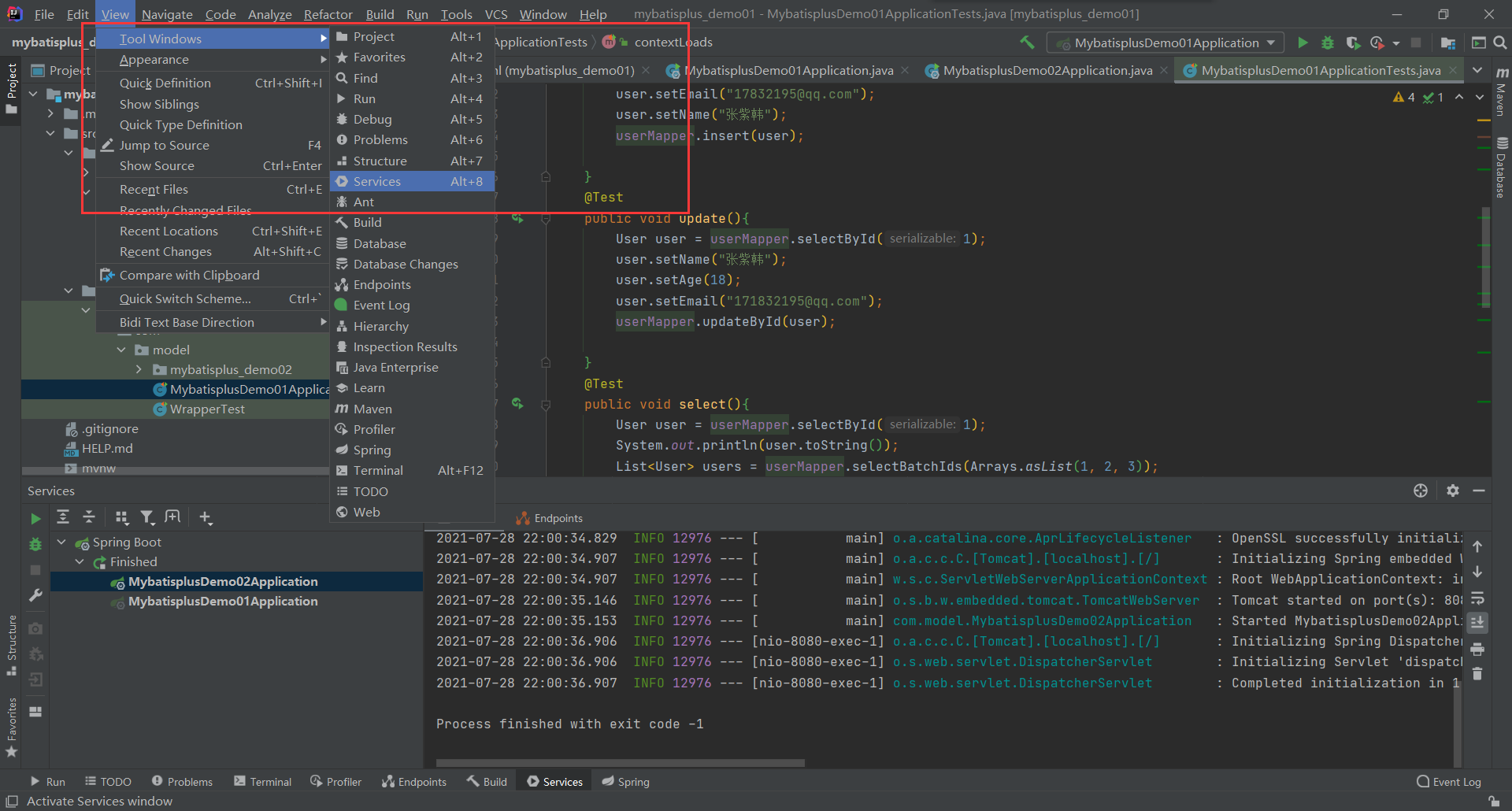
Task: Open Event Log in the status bar
Action: click(x=1449, y=782)
